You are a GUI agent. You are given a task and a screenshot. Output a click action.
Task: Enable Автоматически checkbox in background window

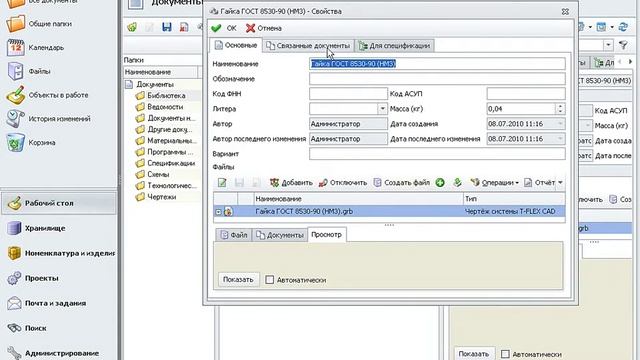505,354
